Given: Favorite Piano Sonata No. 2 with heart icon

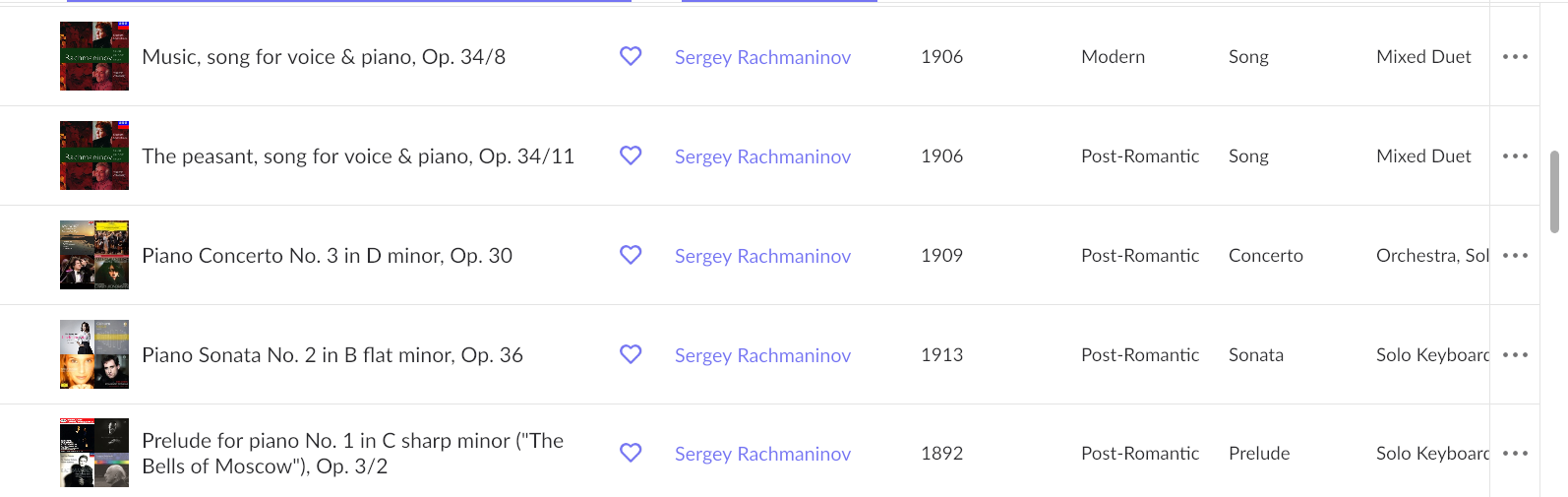Looking at the screenshot, I should 631,354.
